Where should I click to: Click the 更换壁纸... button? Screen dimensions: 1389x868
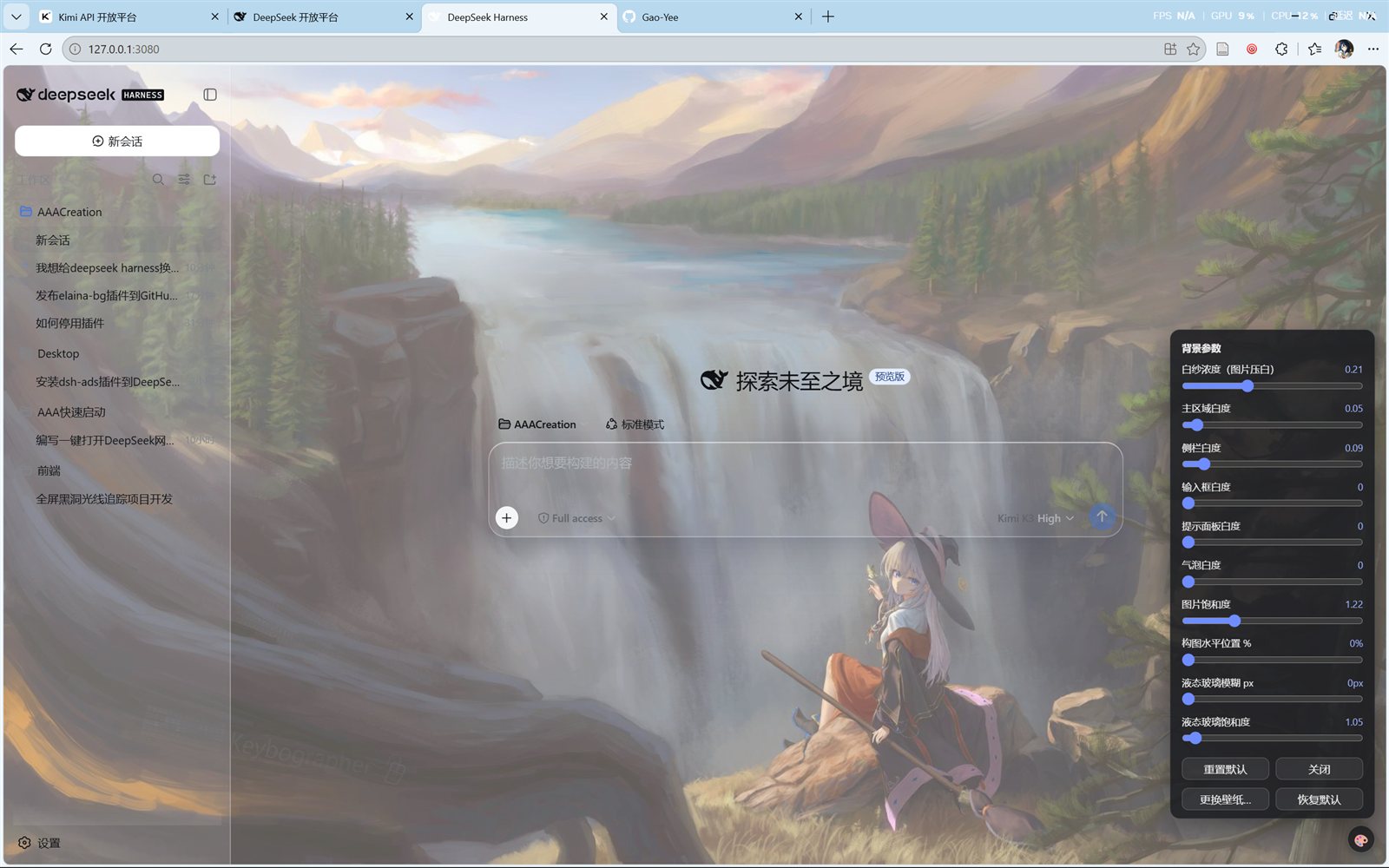[1225, 799]
